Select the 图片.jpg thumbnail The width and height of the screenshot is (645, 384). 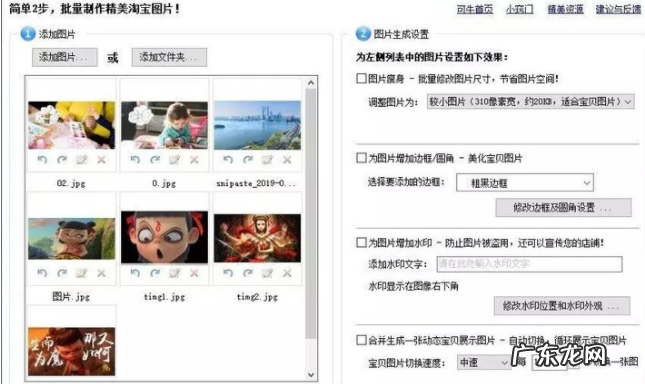[72, 238]
